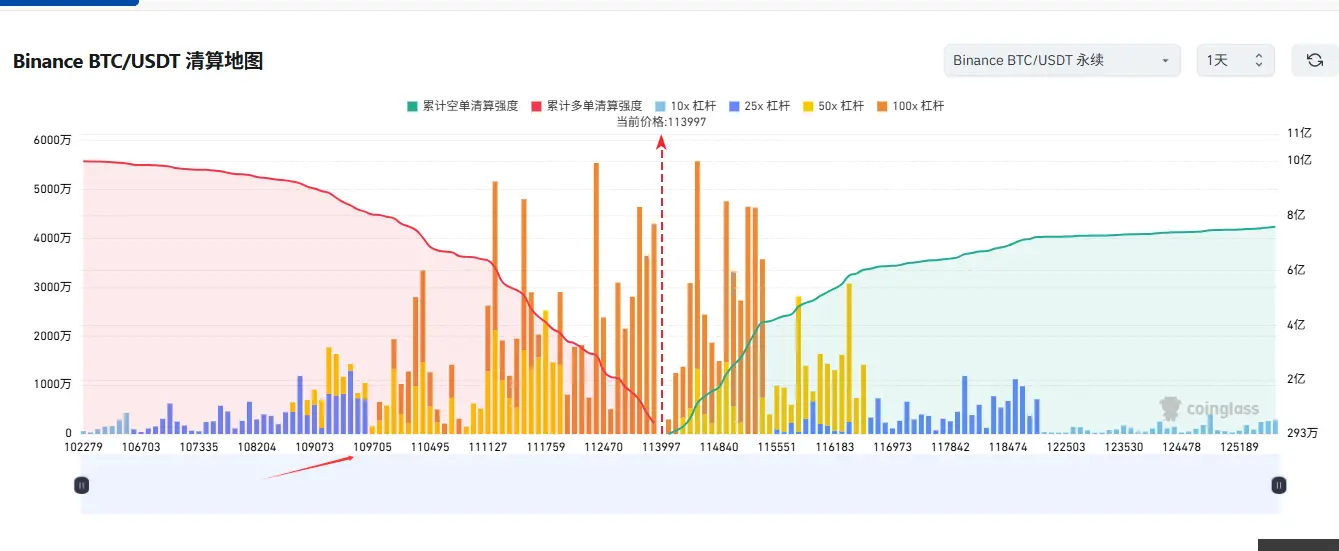Click x-axis label 116183
The width and height of the screenshot is (1339, 551).
835,447
